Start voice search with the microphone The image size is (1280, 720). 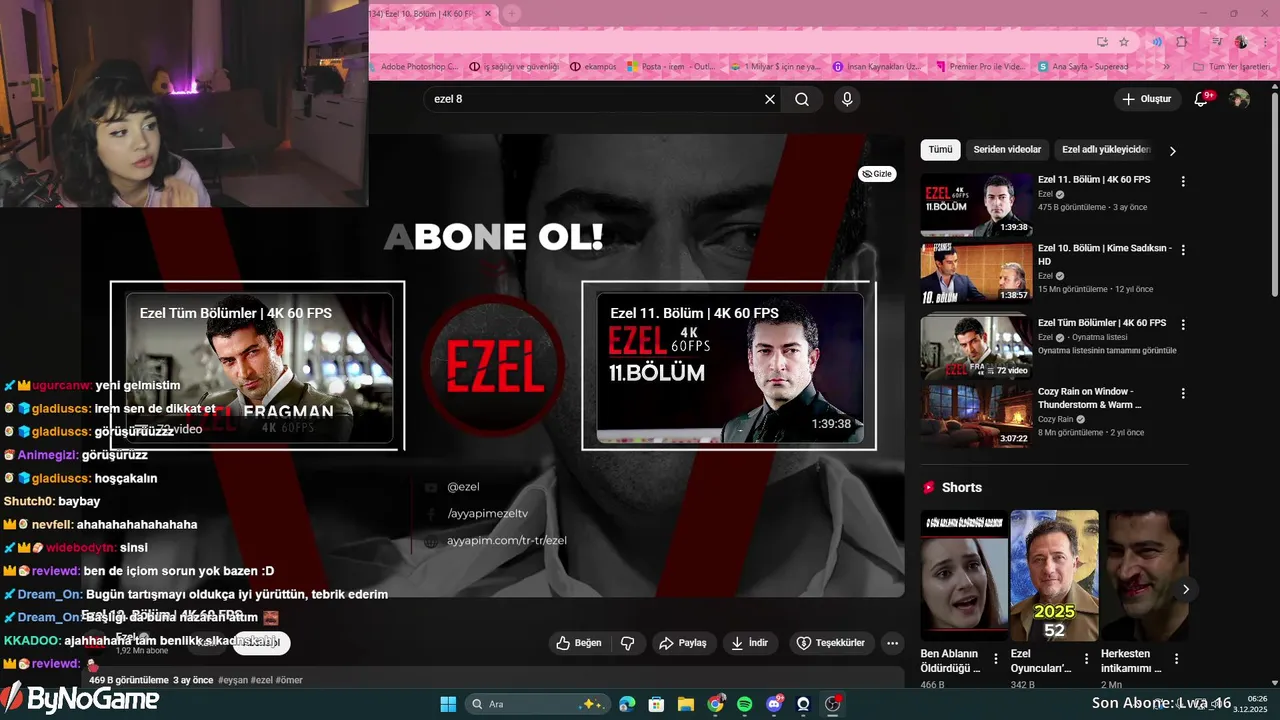tap(847, 99)
